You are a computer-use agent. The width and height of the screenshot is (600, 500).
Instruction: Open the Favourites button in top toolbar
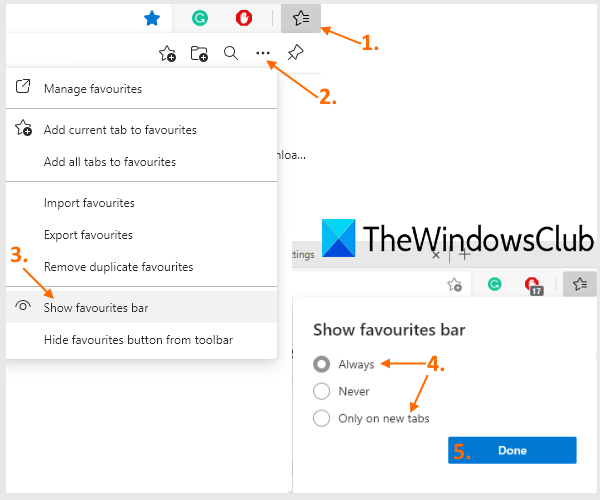[x=301, y=18]
